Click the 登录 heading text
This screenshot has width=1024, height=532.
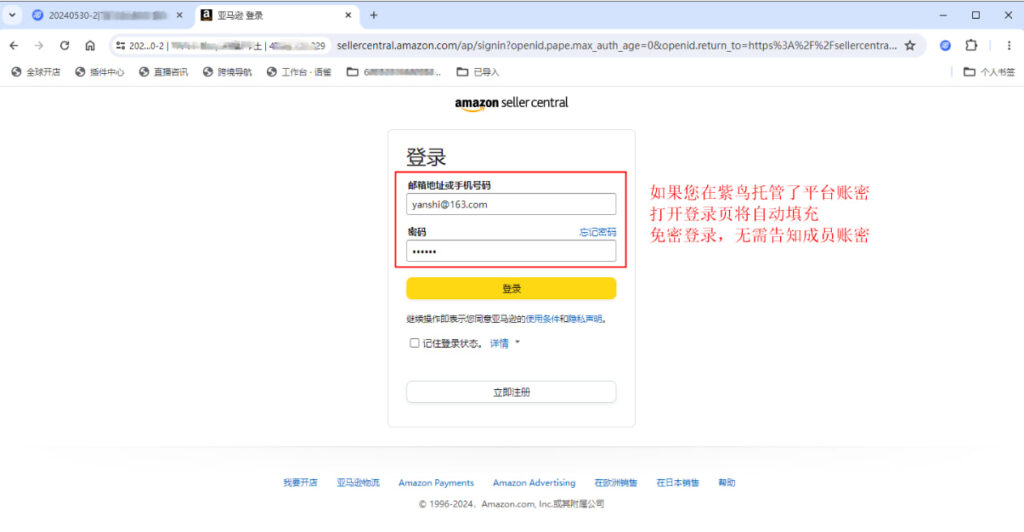426,157
